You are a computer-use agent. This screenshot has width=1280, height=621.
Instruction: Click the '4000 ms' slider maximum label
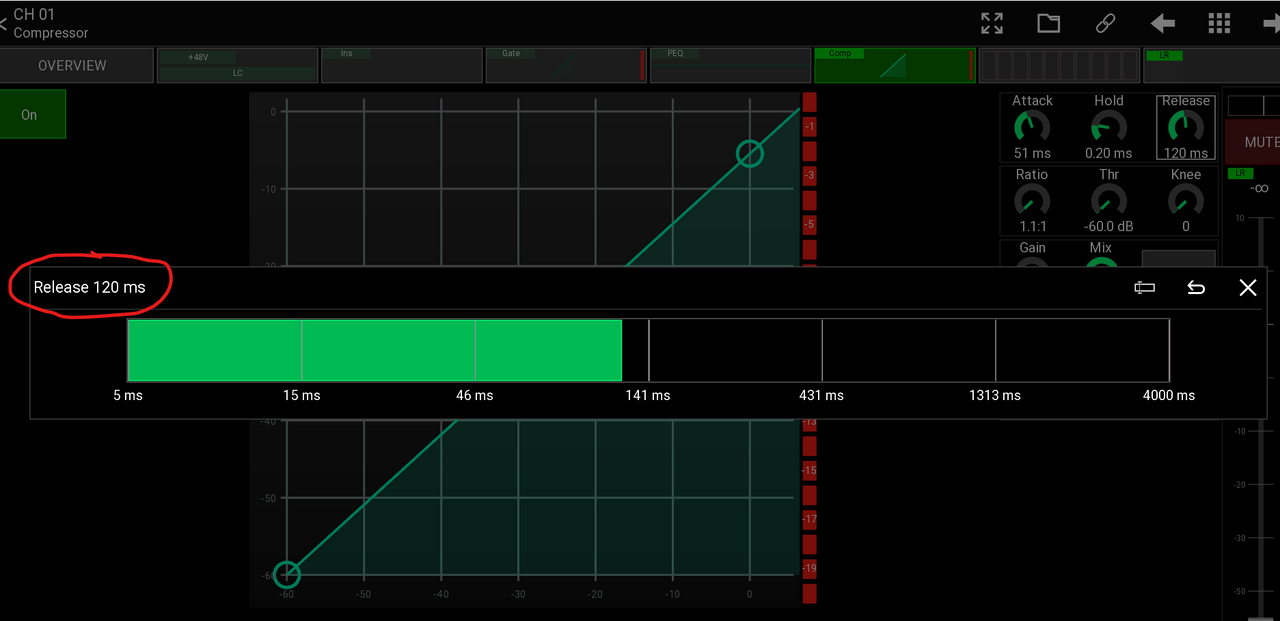pyautogui.click(x=1169, y=395)
